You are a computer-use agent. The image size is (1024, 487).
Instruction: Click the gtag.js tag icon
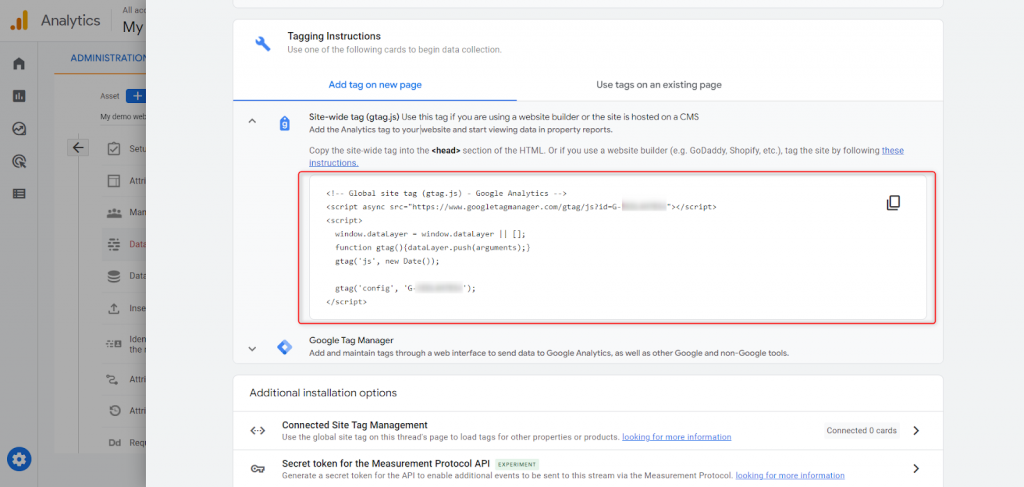pos(284,123)
